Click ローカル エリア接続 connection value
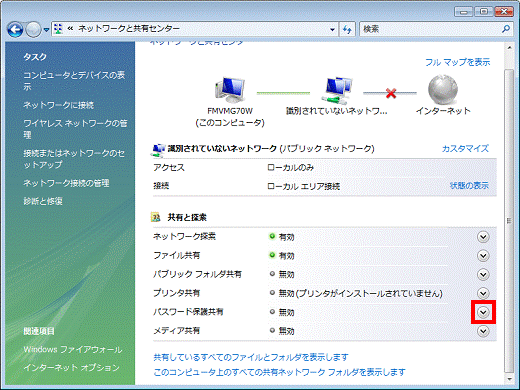This screenshot has height=390, width=520. click(x=304, y=186)
